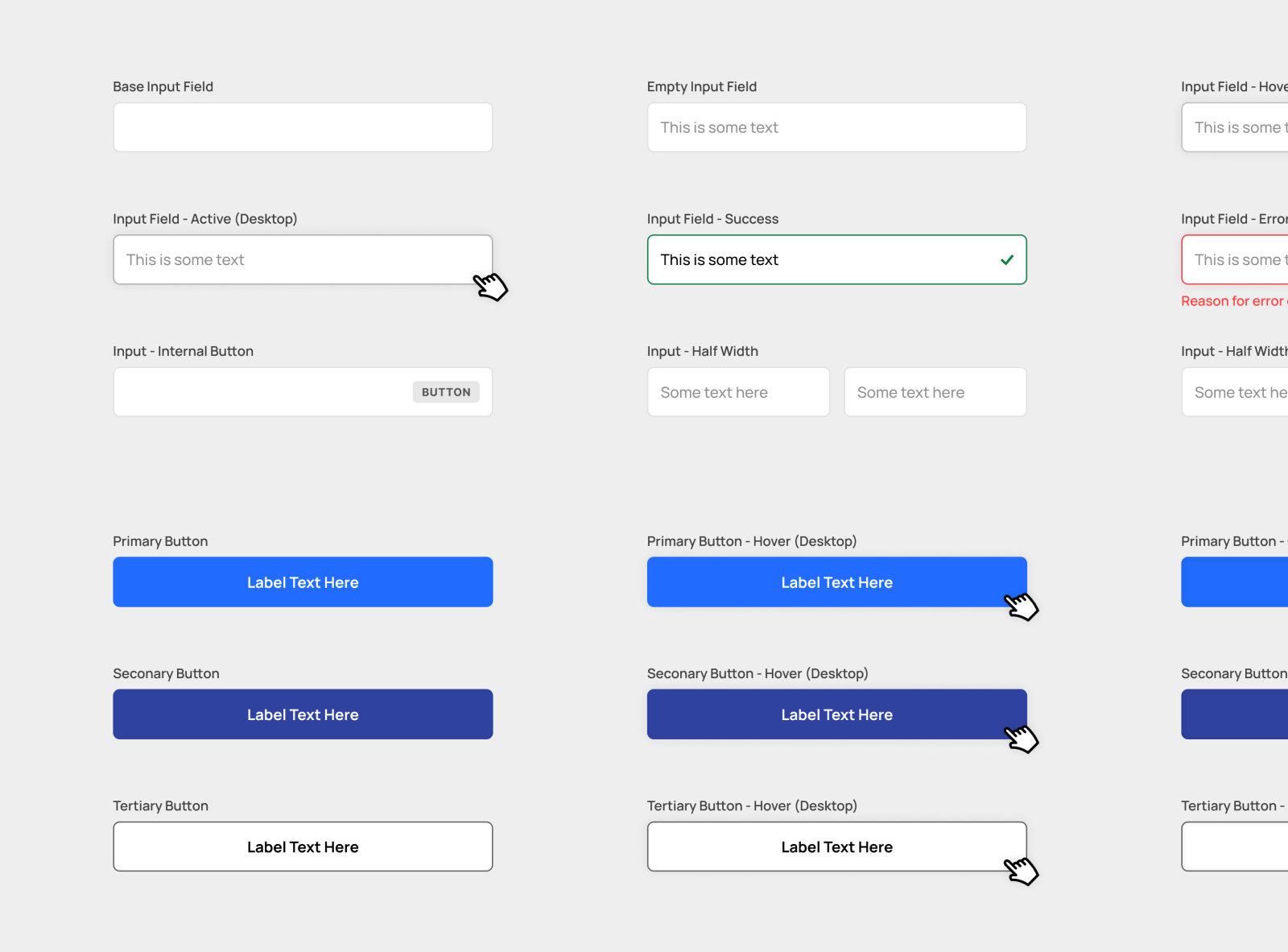Click the Seconary Button

click(x=303, y=714)
